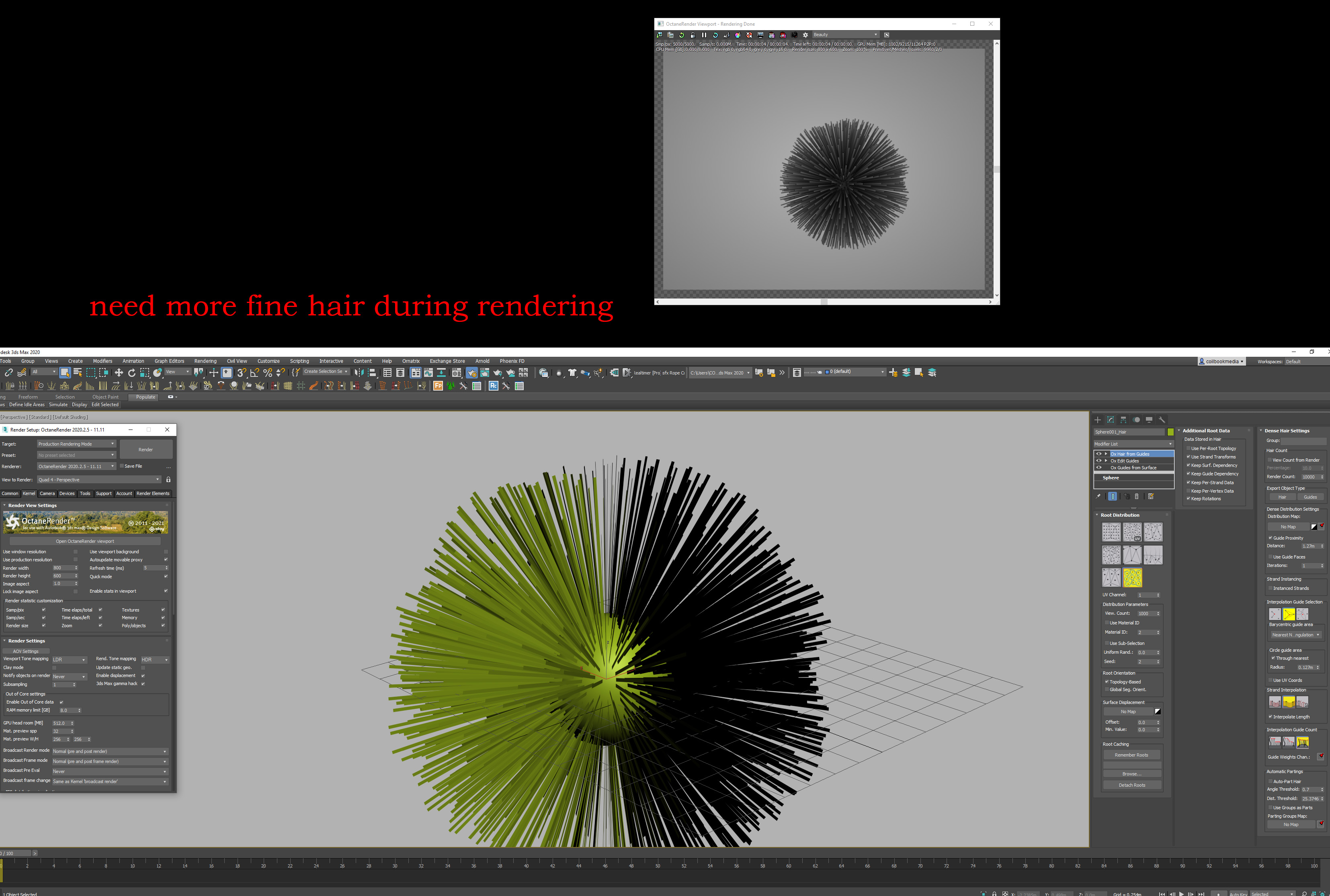Select the UV root distribution icon
Image resolution: width=1330 pixels, height=896 pixels.
[1132, 532]
